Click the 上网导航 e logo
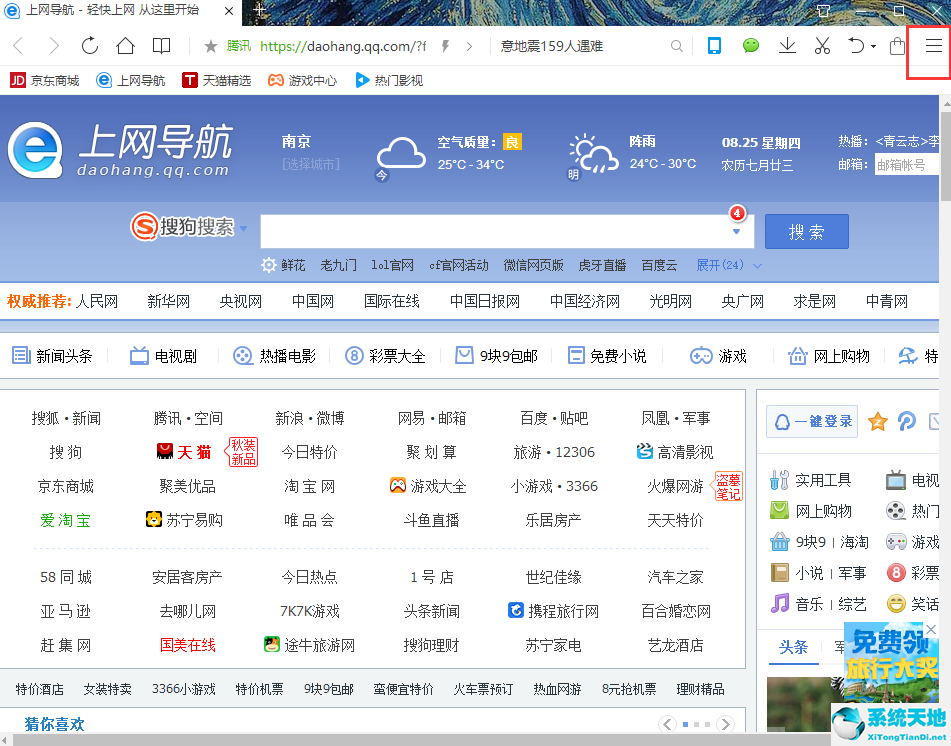Image resolution: width=951 pixels, height=746 pixels. (35, 150)
